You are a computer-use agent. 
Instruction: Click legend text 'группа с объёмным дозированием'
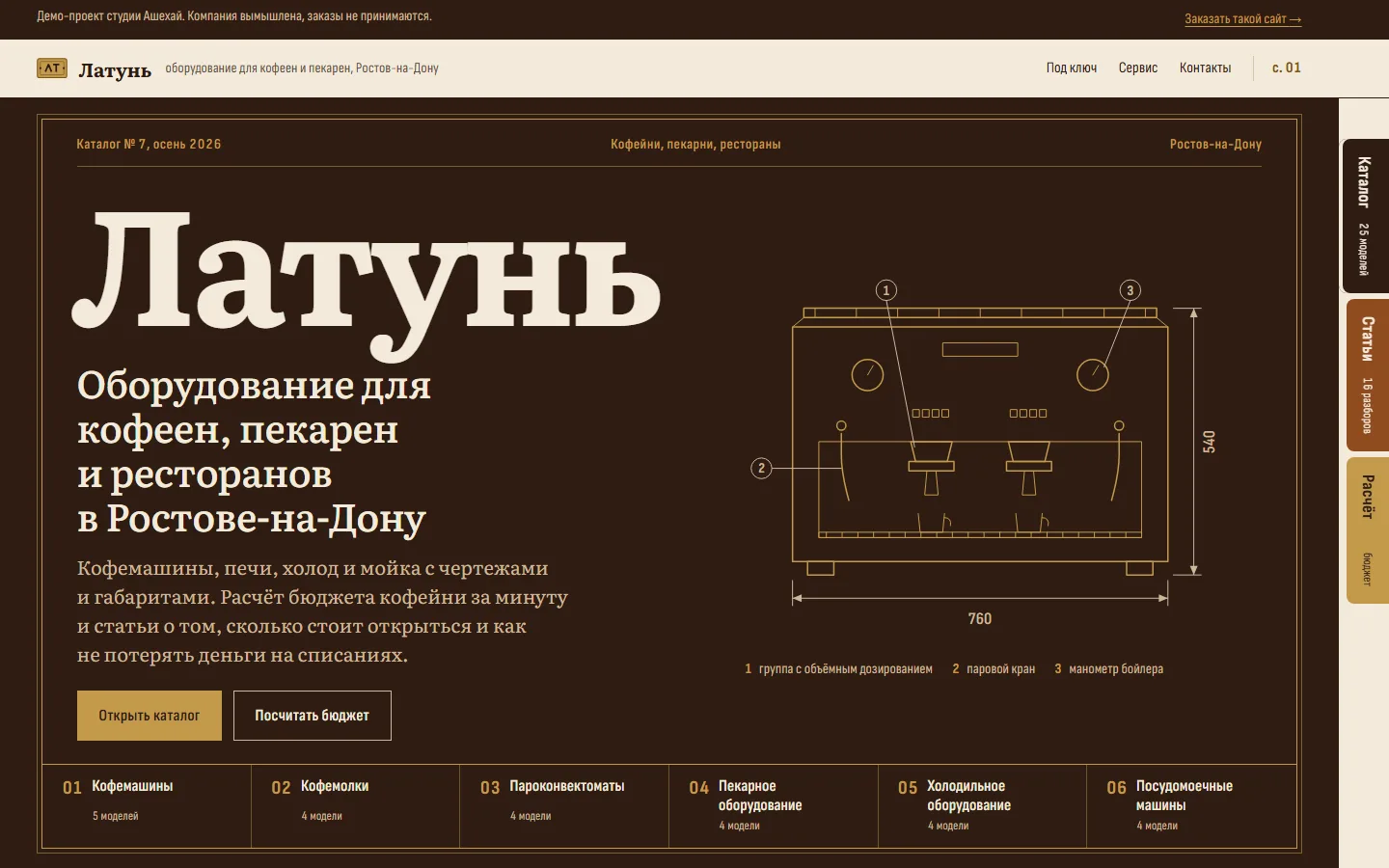pos(846,669)
